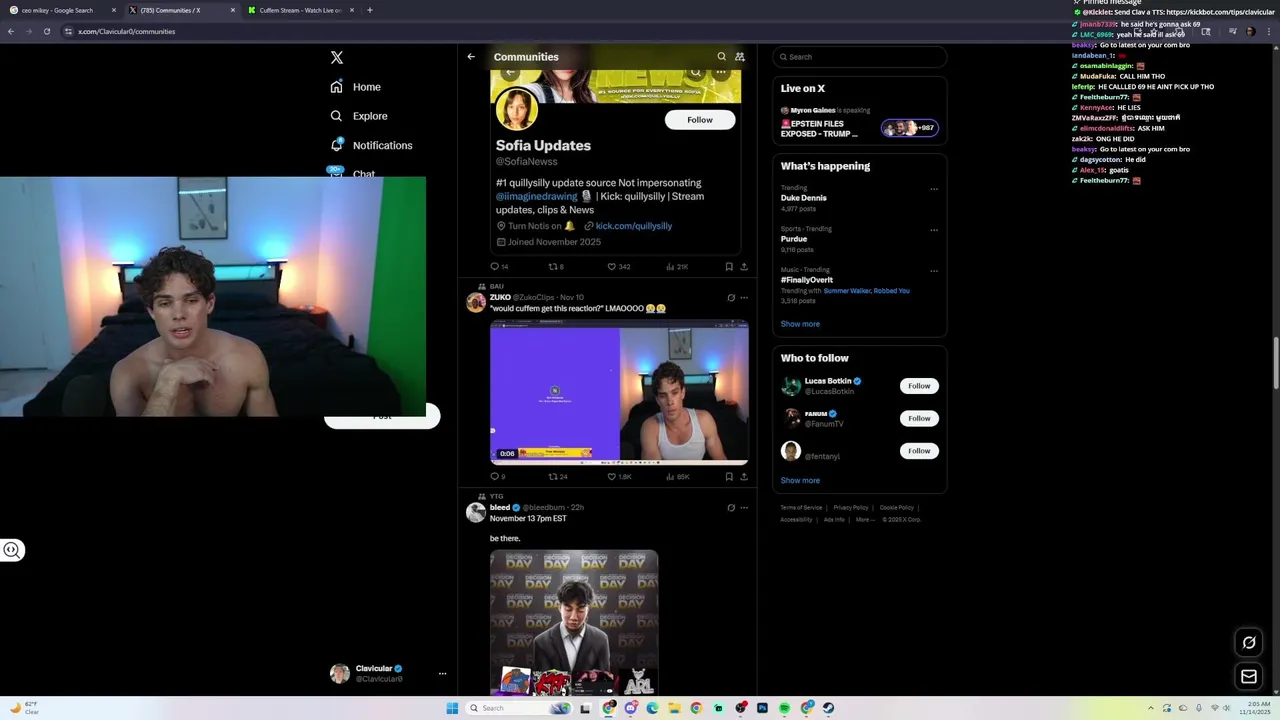This screenshot has width=1280, height=720.
Task: Repost the ZUKO post with 24 reposts
Action: 557,477
